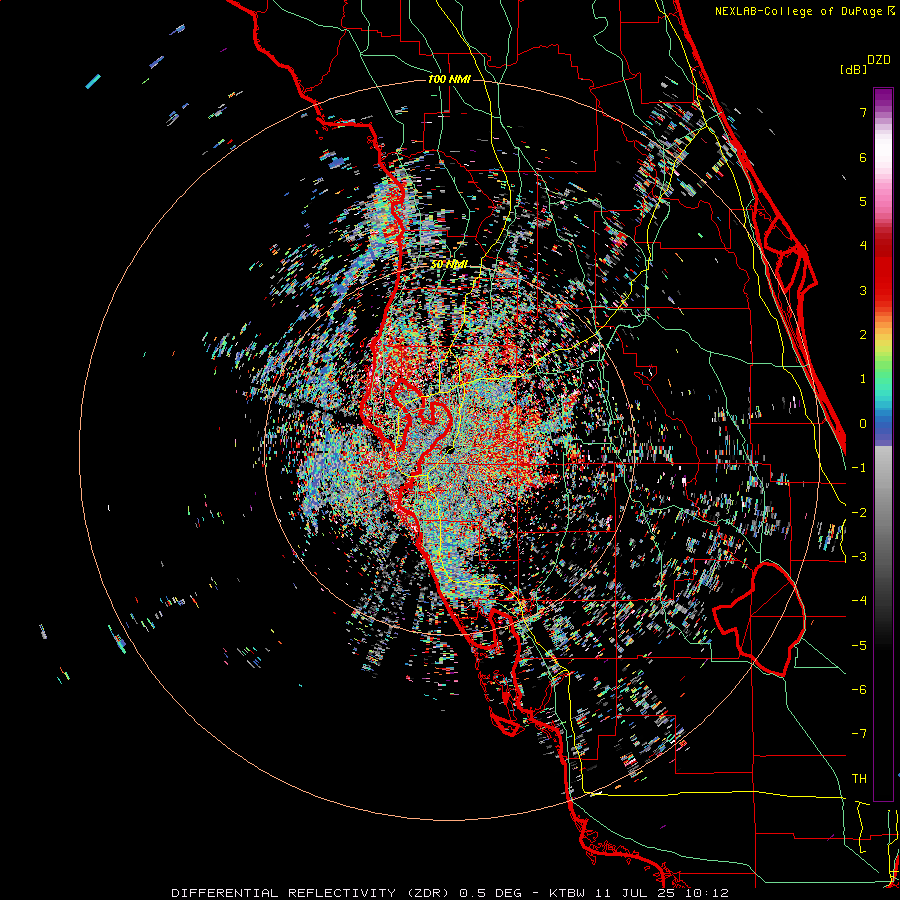
Task: Click the -3 dB scale label
Action: [859, 557]
